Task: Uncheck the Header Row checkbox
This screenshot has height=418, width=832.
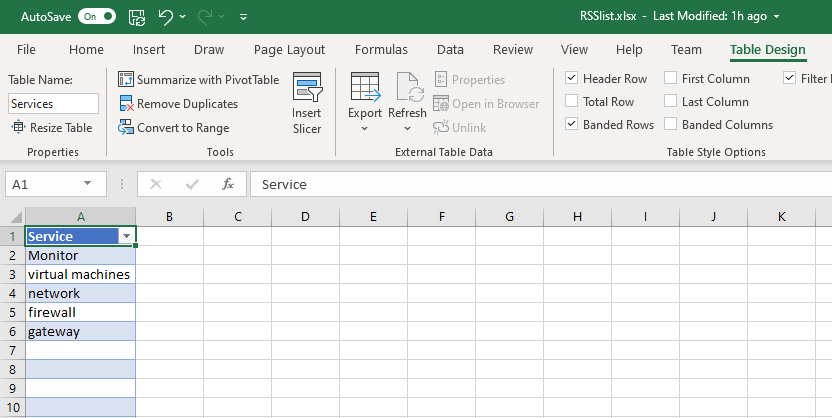Action: 572,79
